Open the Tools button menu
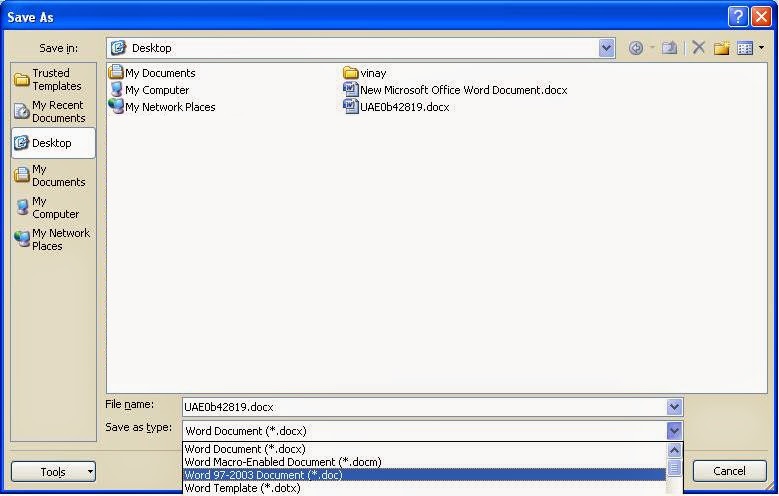The height and width of the screenshot is (496, 779). (x=53, y=471)
